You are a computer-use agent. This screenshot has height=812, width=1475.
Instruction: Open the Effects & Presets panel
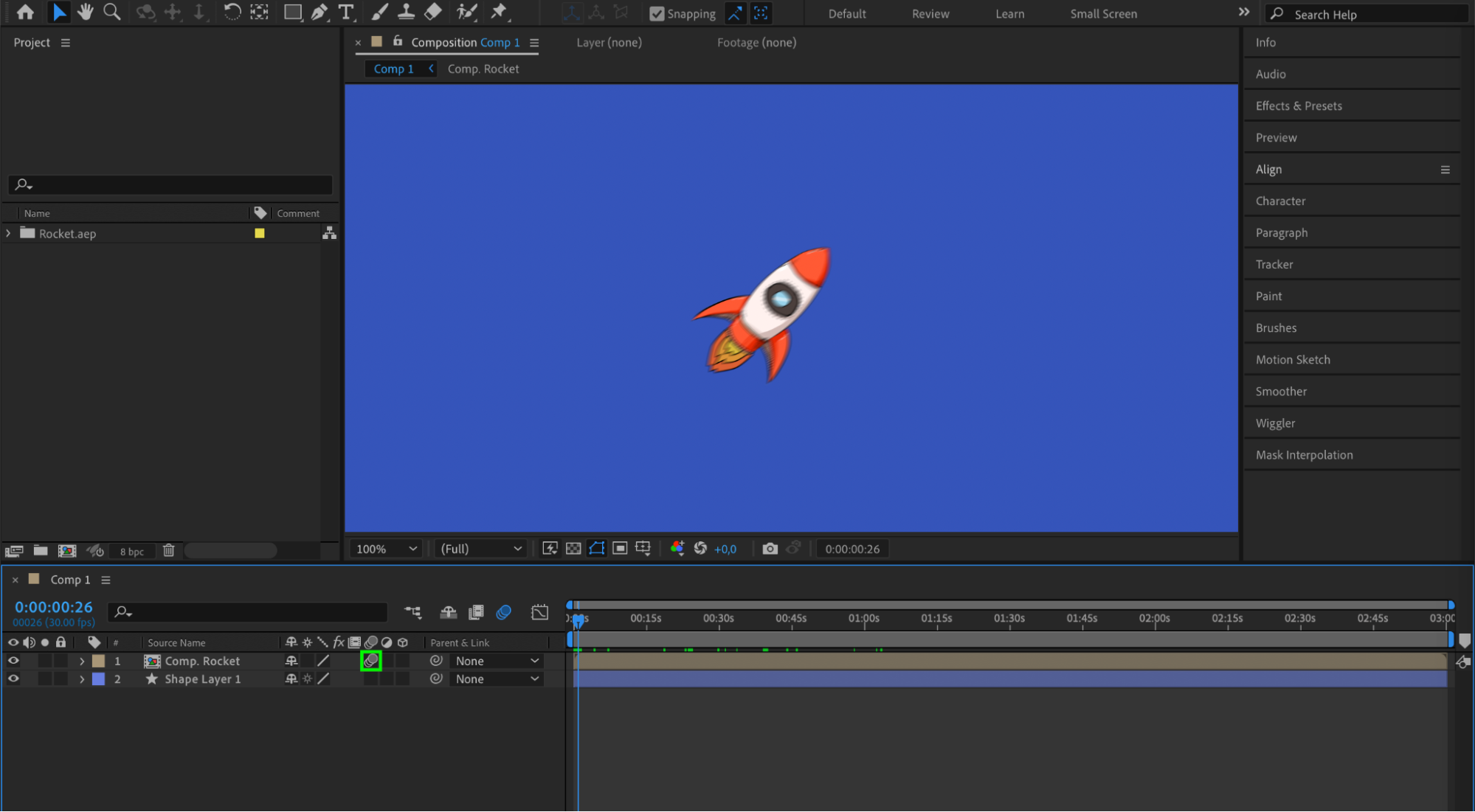pos(1298,105)
